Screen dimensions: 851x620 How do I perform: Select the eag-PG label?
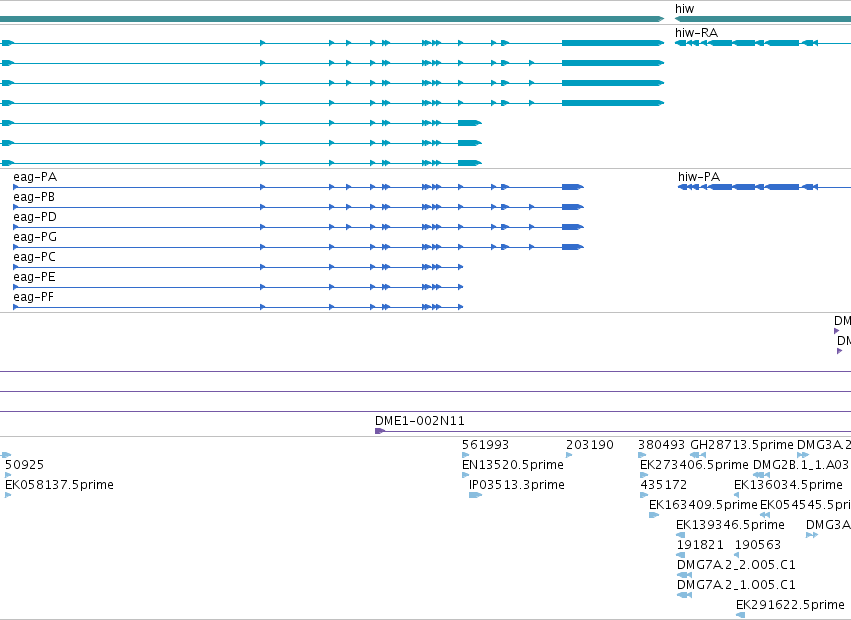click(x=35, y=237)
